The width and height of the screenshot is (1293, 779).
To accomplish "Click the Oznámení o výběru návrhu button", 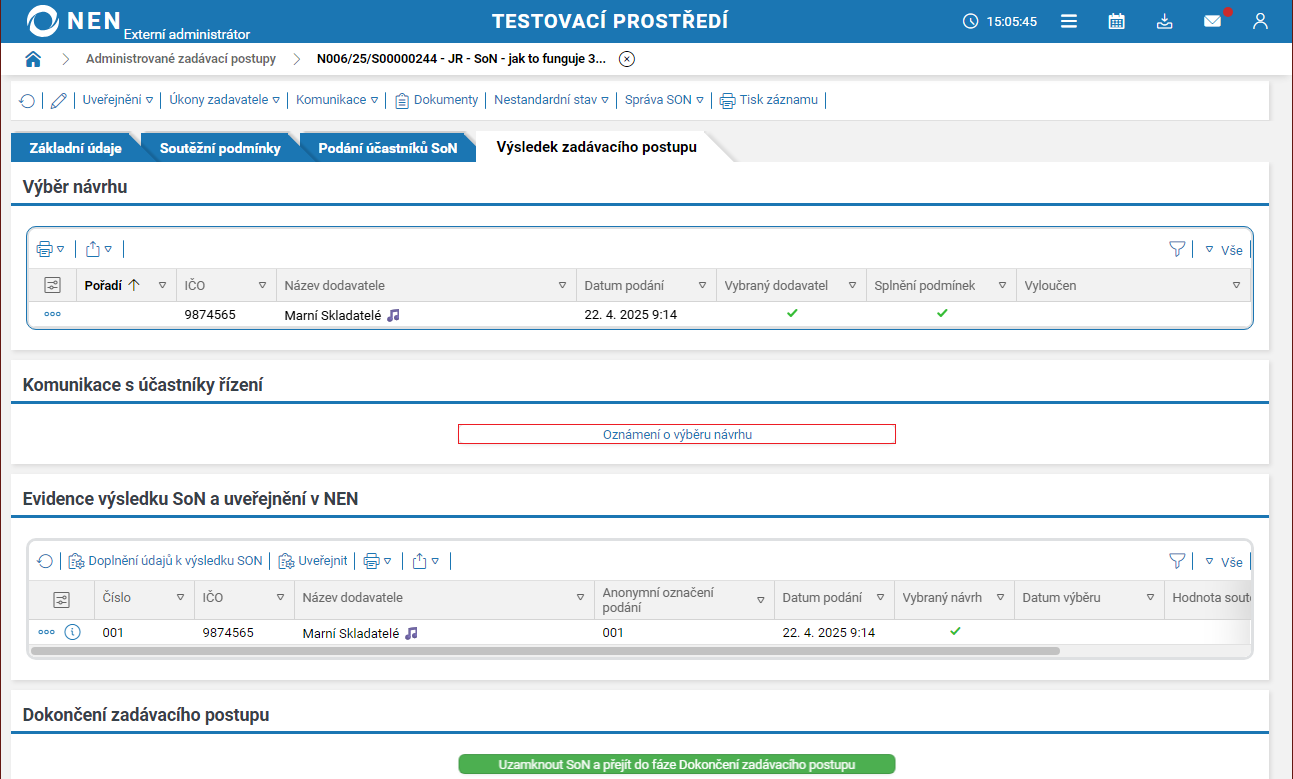I will [676, 434].
